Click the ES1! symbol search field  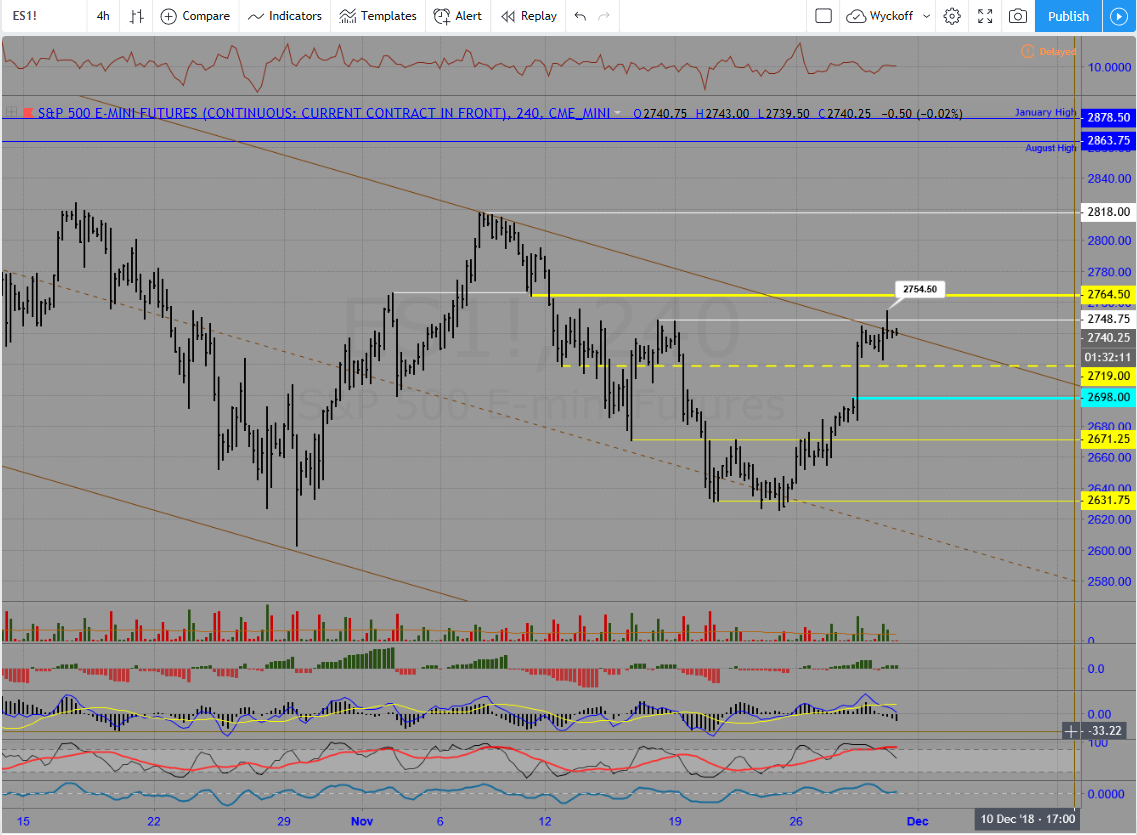coord(40,16)
